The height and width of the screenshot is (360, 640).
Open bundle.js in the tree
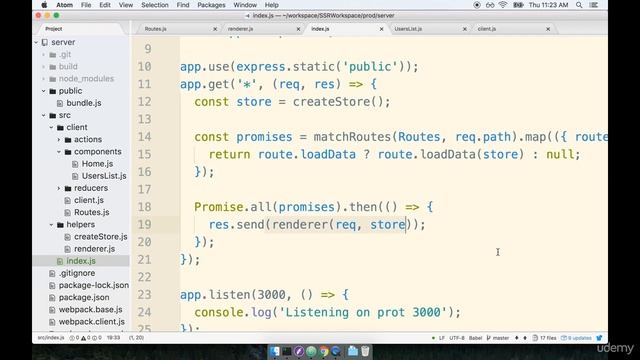(x=84, y=103)
